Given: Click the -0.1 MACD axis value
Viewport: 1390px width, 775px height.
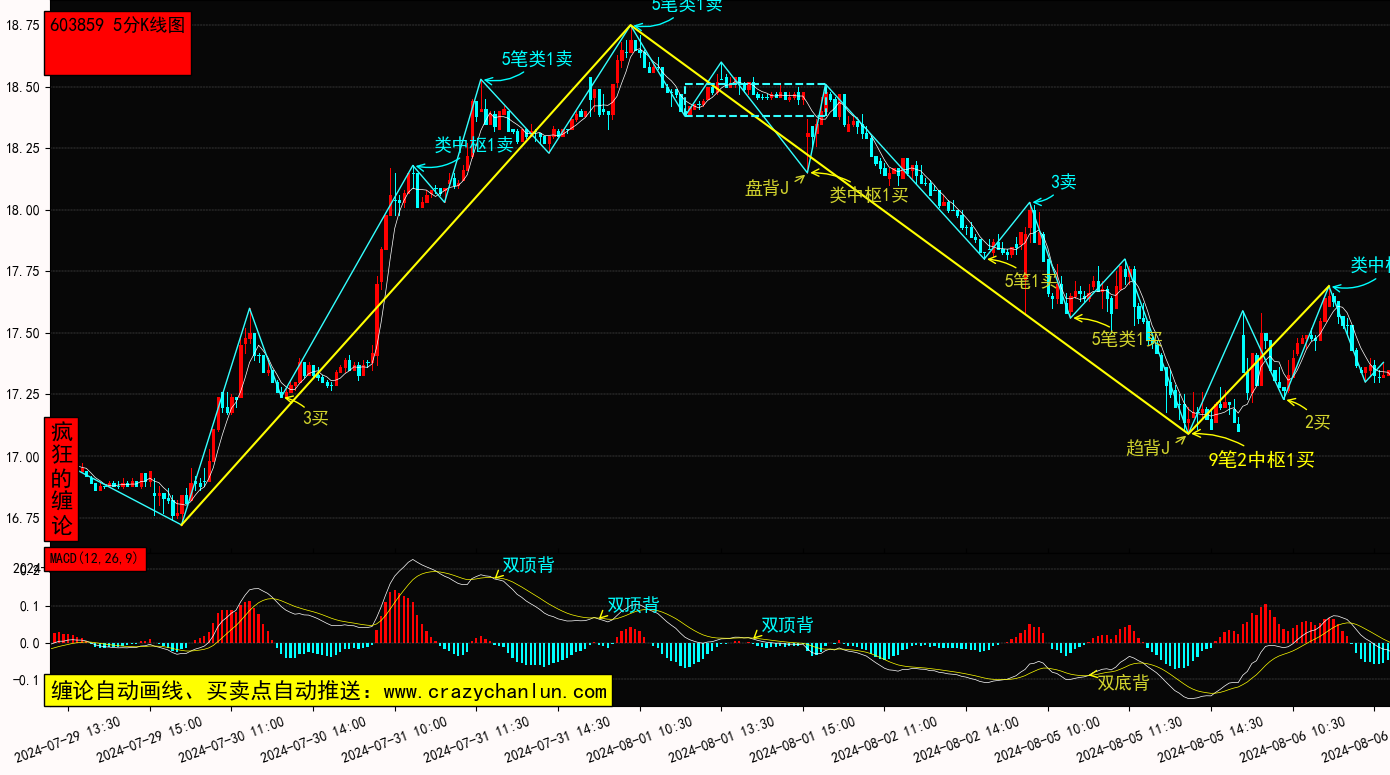Looking at the screenshot, I should click(x=26, y=680).
